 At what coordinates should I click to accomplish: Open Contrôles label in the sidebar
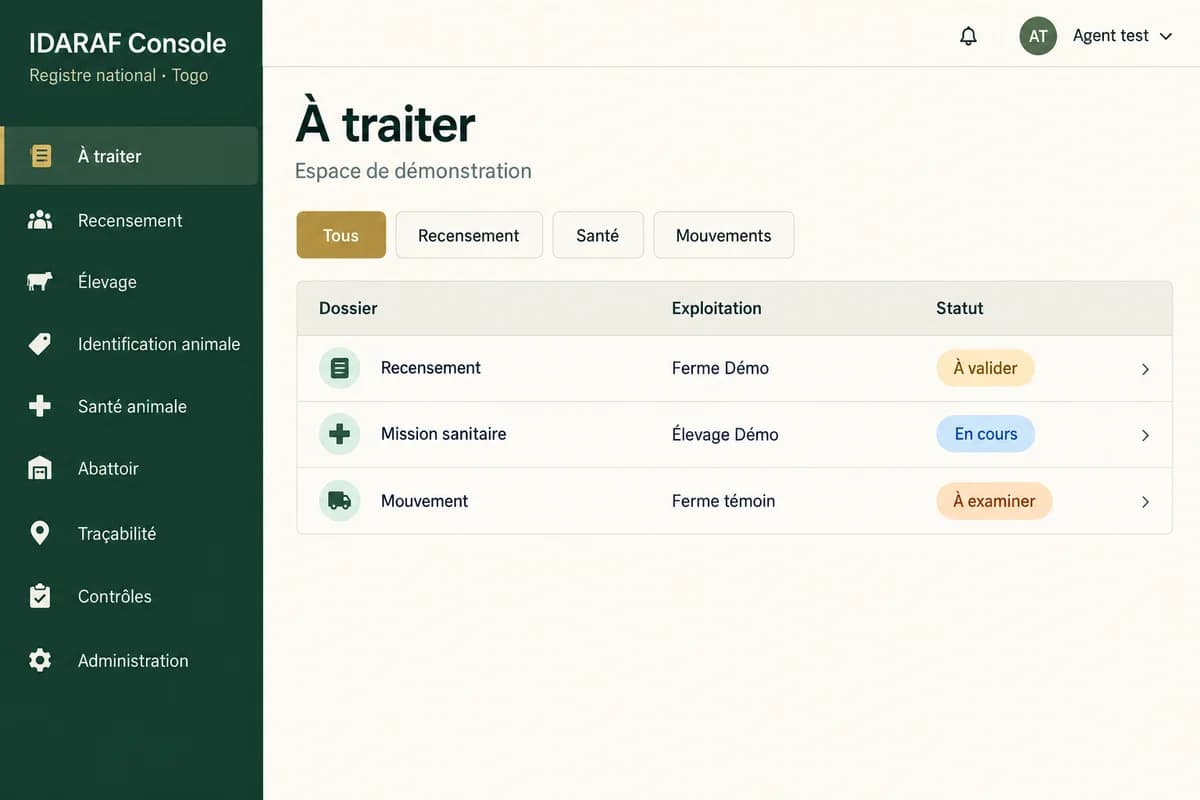coord(115,596)
